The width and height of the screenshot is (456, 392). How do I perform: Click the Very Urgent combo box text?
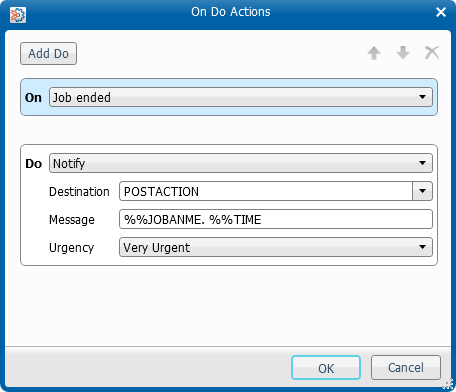click(157, 247)
